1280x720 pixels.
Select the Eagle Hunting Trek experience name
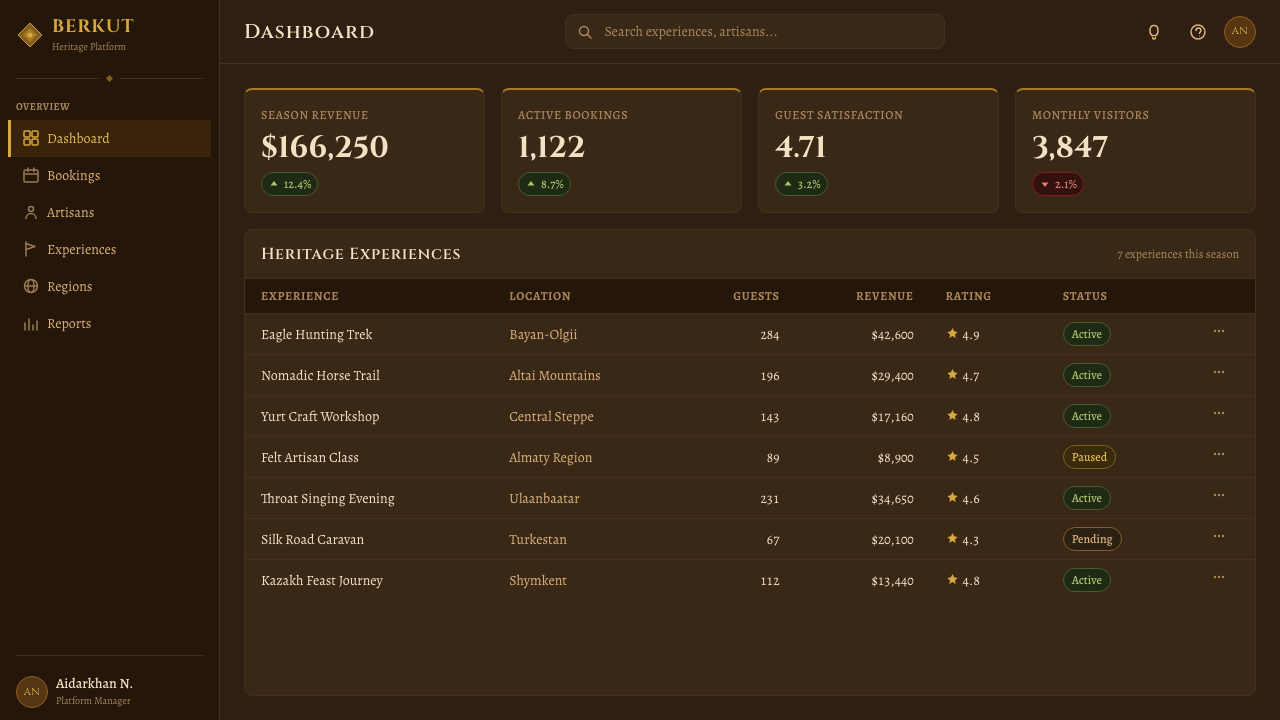316,334
